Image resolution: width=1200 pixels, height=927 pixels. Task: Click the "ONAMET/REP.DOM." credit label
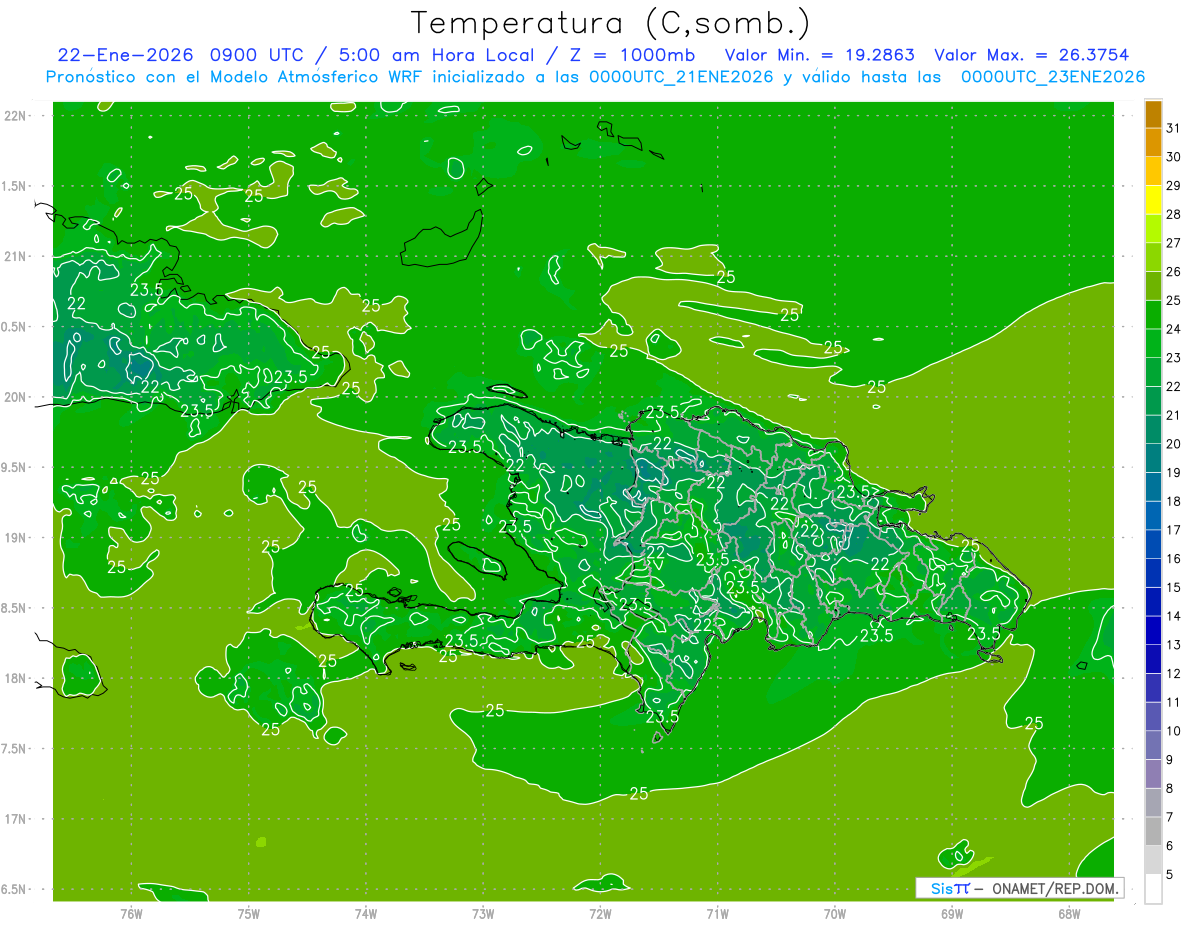1054,888
